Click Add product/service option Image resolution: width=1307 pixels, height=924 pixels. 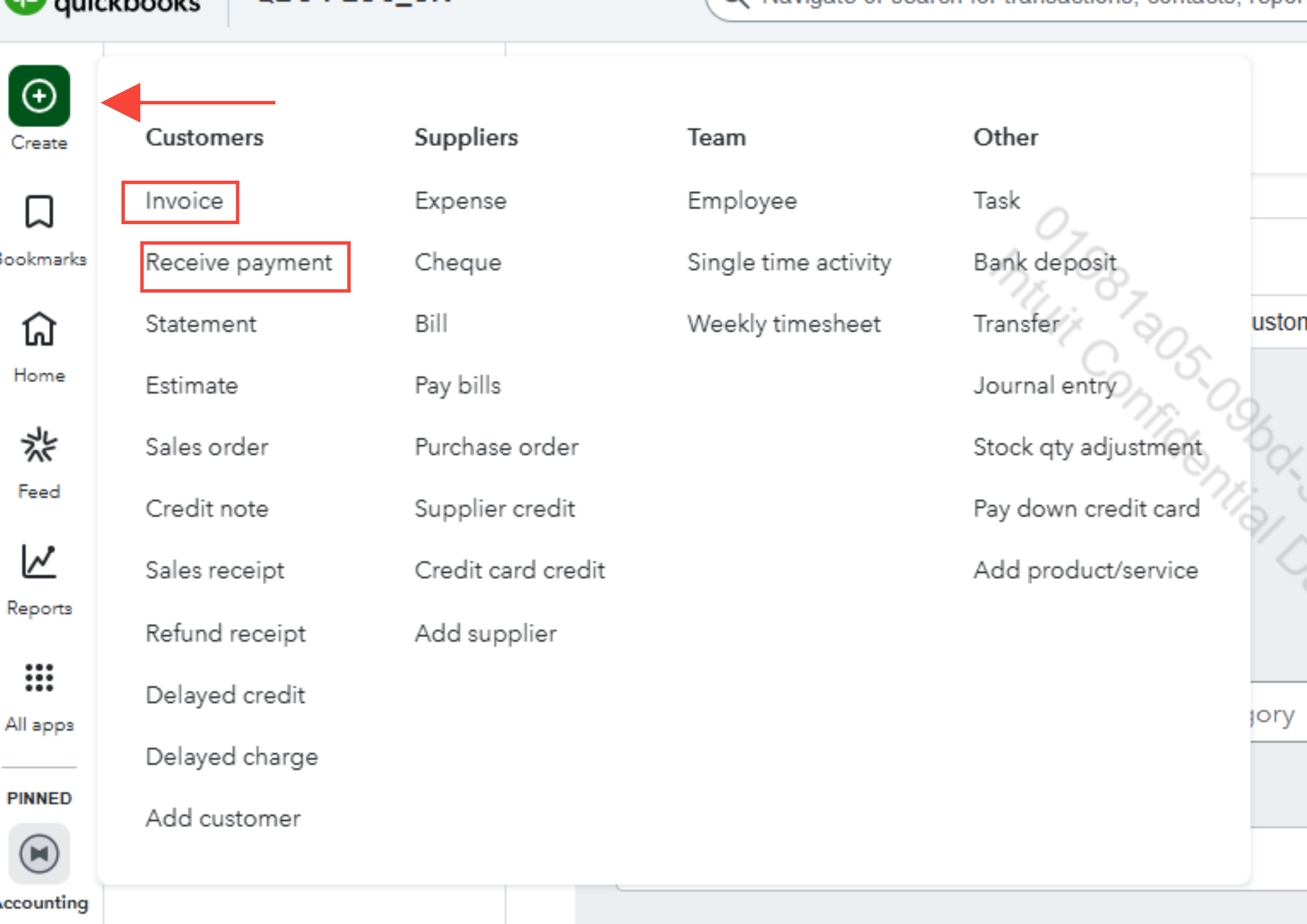pyautogui.click(x=1085, y=570)
